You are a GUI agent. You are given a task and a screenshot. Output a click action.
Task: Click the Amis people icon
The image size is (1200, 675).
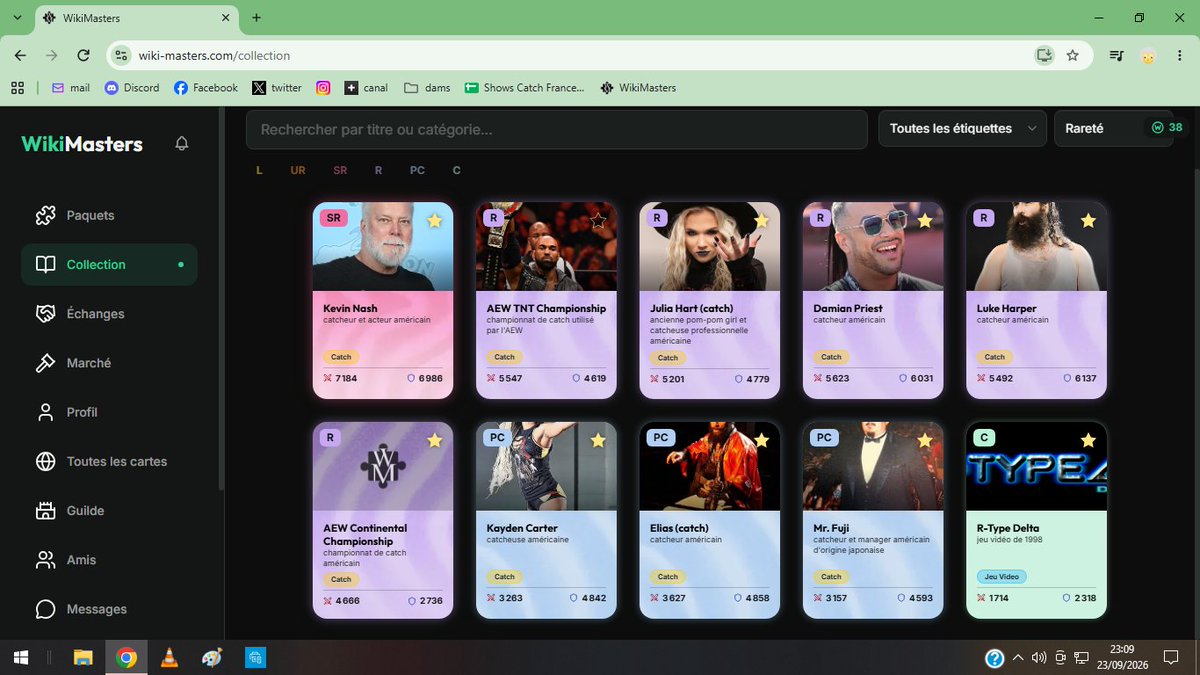click(x=45, y=560)
